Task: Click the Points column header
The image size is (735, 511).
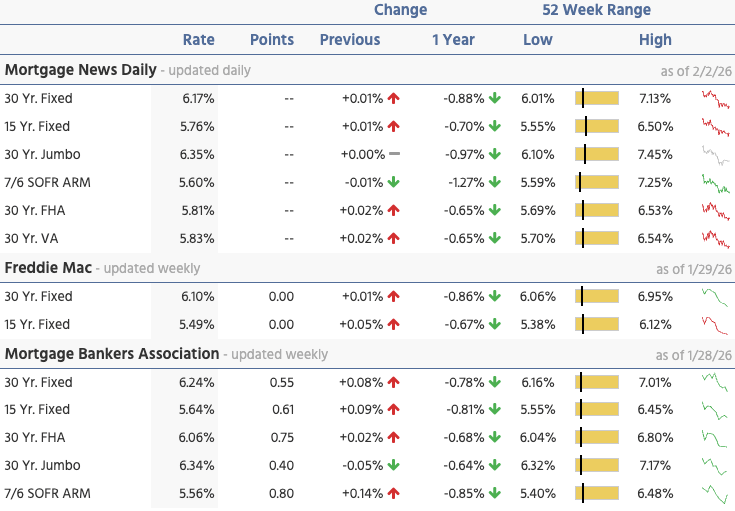Action: pos(272,40)
